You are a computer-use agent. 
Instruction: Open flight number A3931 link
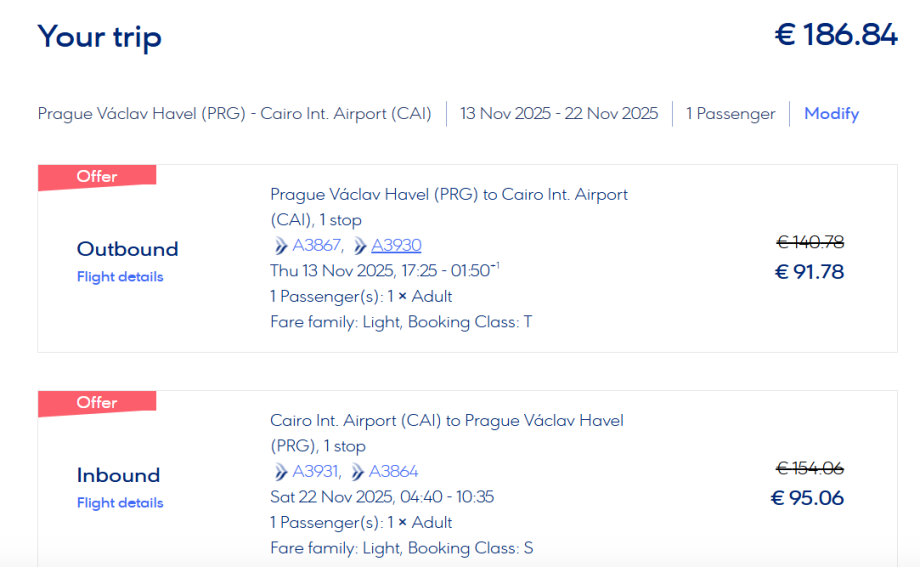click(316, 472)
